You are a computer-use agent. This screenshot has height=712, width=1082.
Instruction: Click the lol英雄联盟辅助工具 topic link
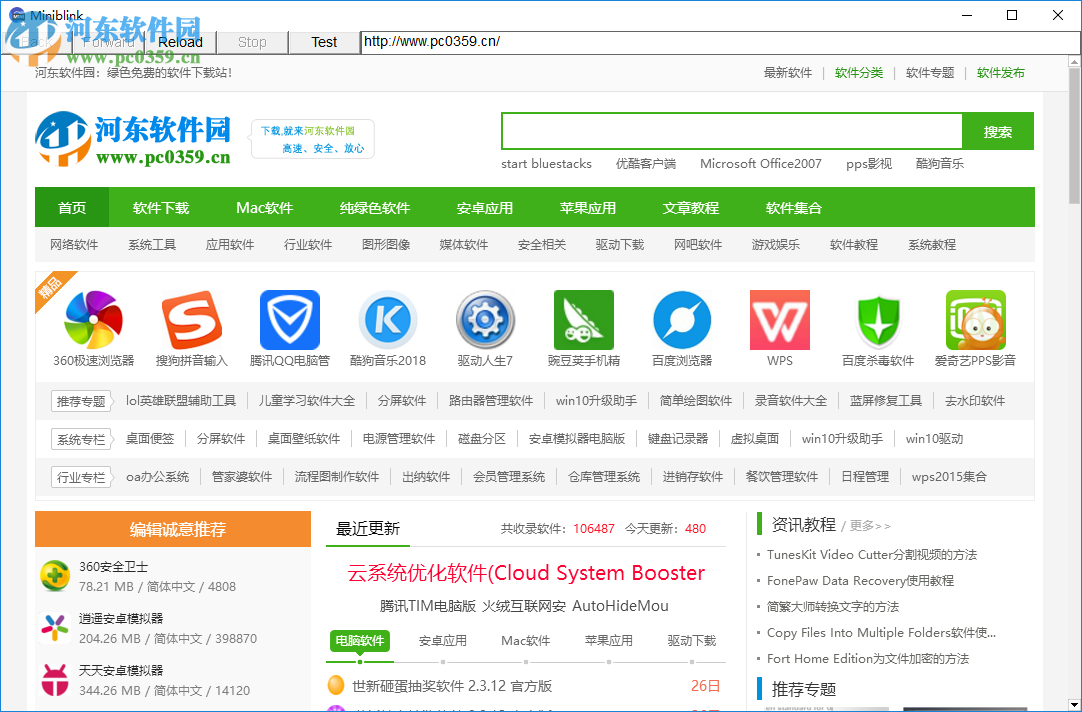point(181,400)
